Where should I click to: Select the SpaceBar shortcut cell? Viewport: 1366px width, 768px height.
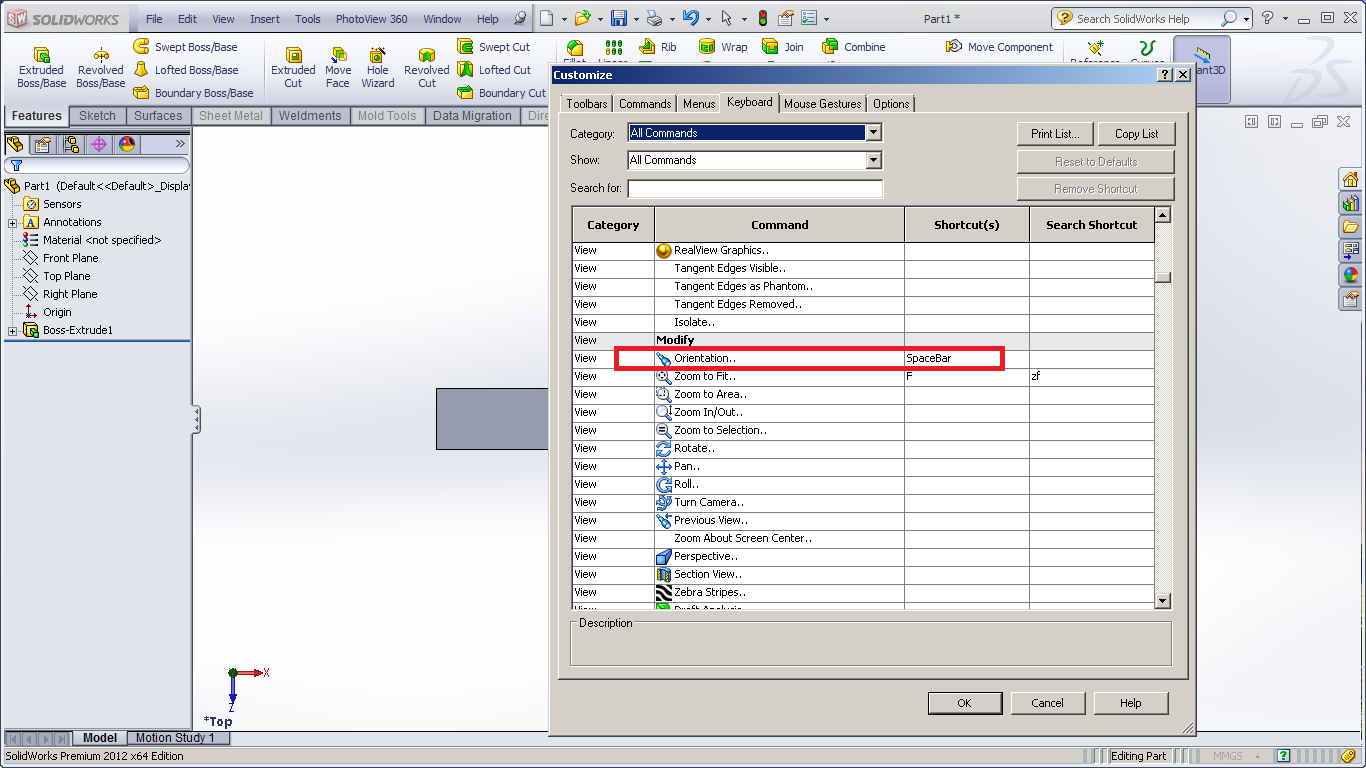pos(967,358)
